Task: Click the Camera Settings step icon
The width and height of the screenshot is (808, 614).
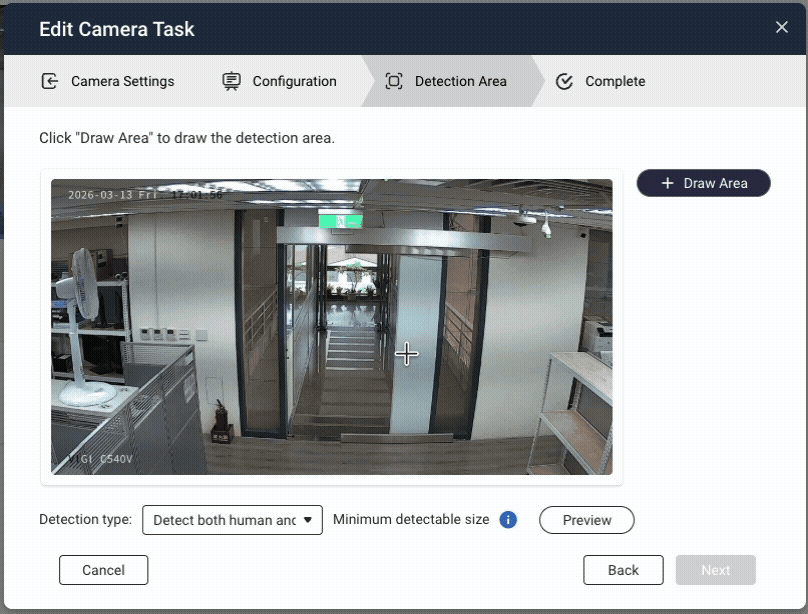Action: (x=49, y=81)
